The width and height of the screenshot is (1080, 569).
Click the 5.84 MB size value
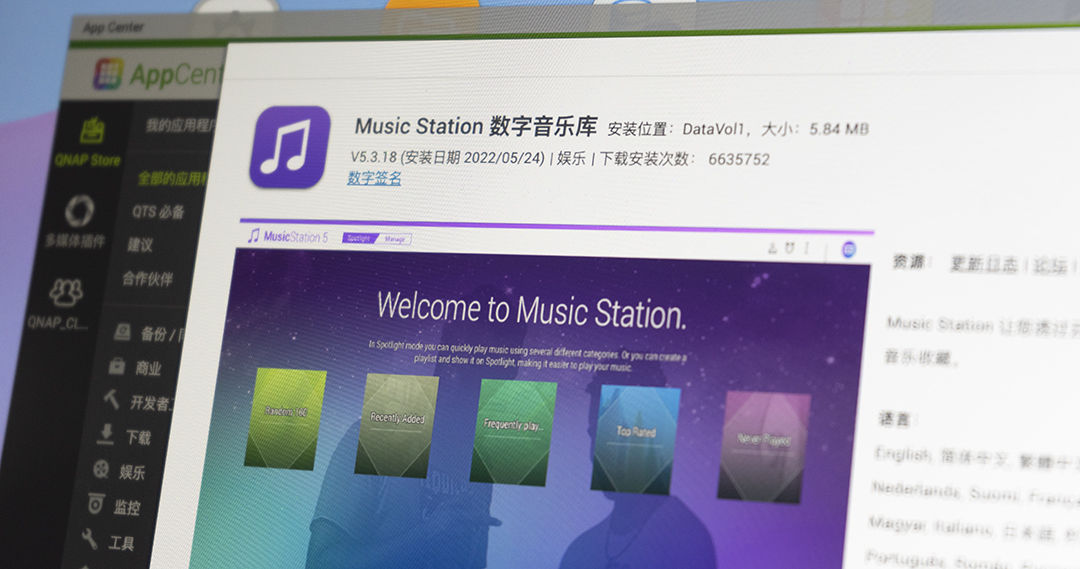pos(839,129)
